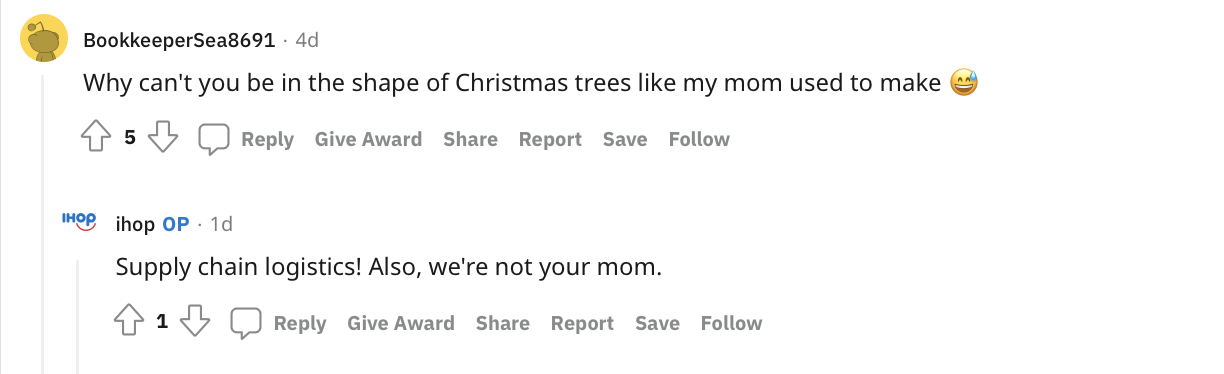The image size is (1224, 374).
Task: Save BookkeeperSea8691's comment
Action: 625,139
